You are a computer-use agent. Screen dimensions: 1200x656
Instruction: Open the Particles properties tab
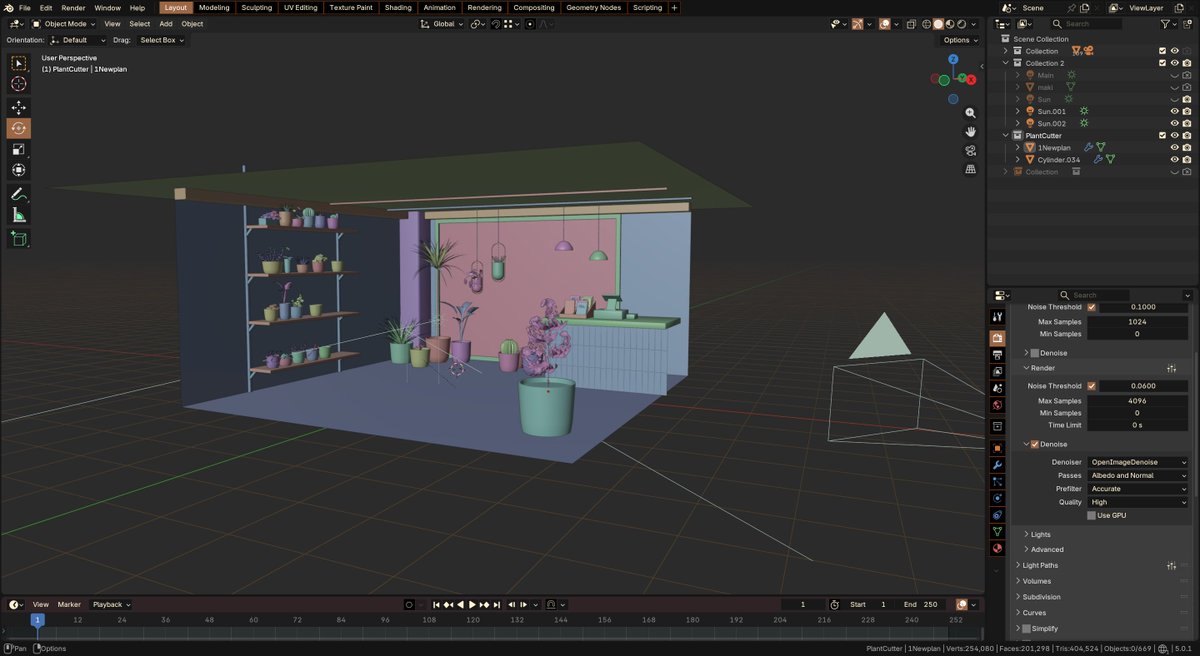coord(997,482)
